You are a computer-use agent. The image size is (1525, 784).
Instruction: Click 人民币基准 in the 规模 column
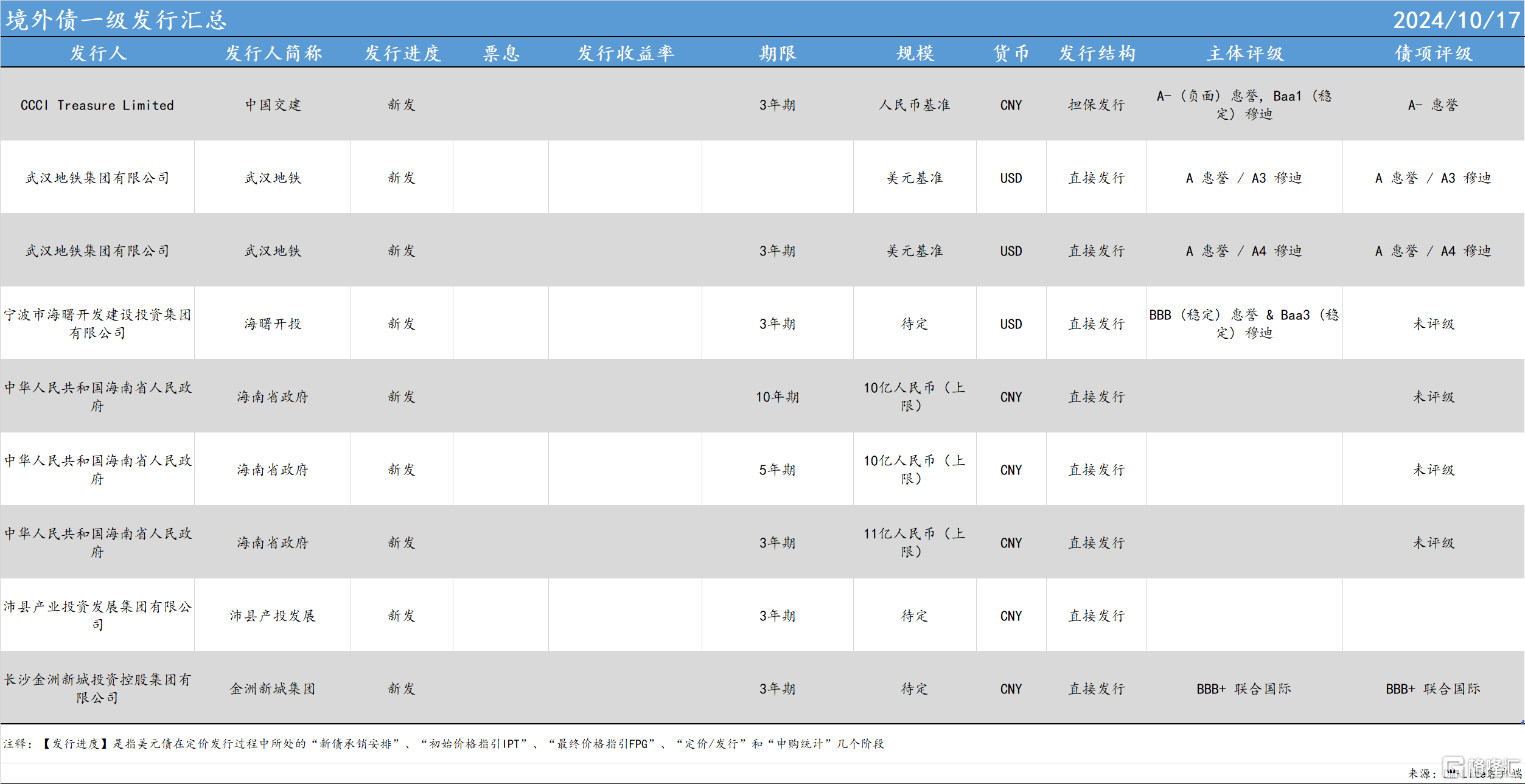click(915, 105)
